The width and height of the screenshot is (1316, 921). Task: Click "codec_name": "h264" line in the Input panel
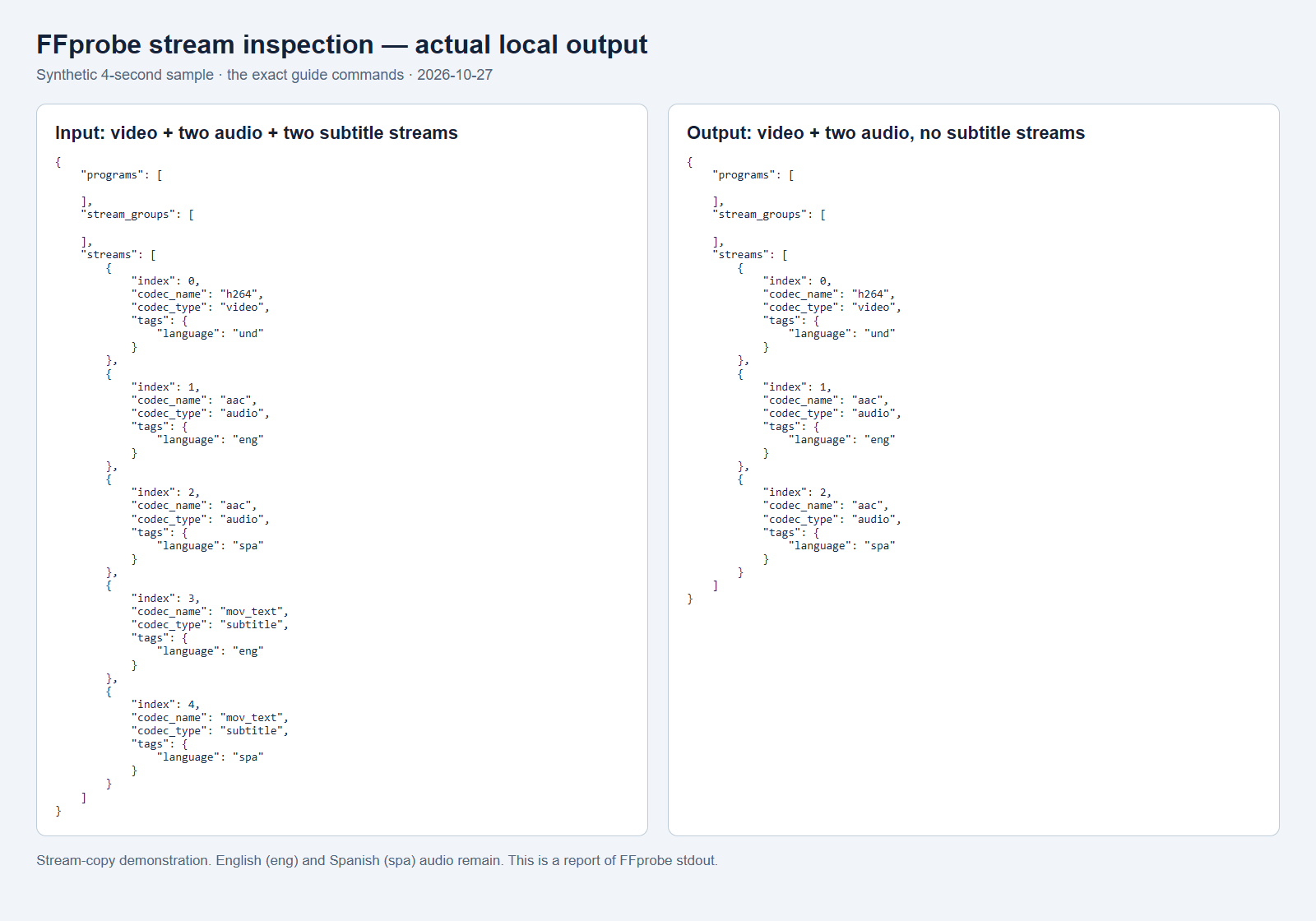click(x=197, y=294)
